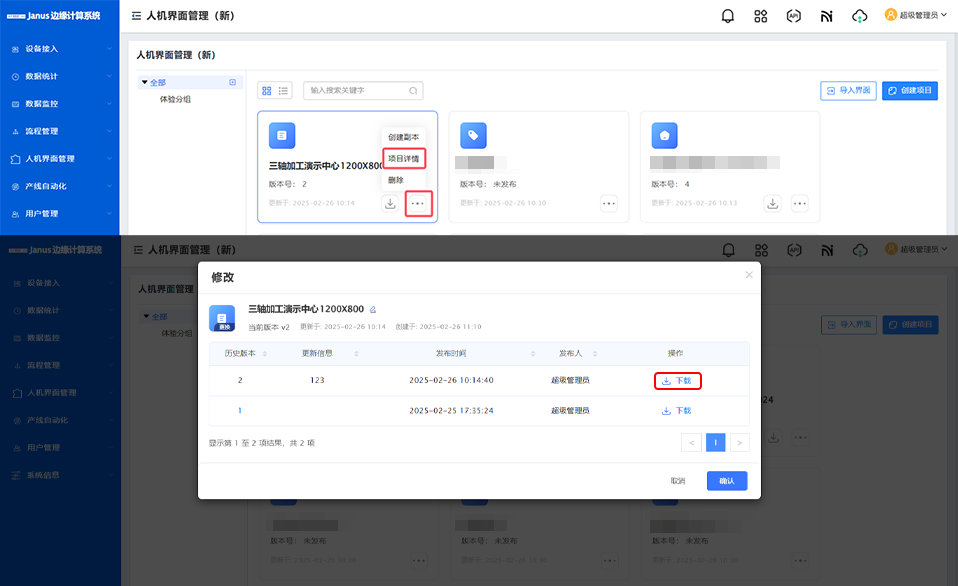Download the 三轴加工演示中心1200X800 project from its card
958x586 pixels.
click(x=390, y=203)
